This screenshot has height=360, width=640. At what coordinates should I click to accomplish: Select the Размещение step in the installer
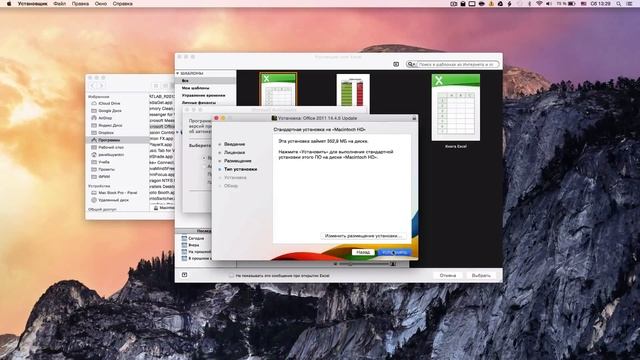pos(238,161)
